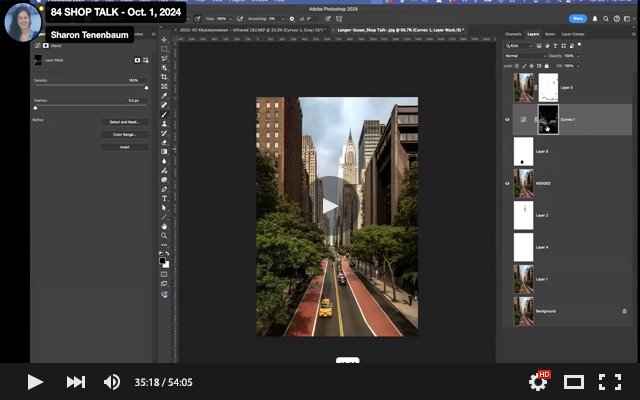
Task: Switch to the Channels tab
Action: pyautogui.click(x=513, y=34)
